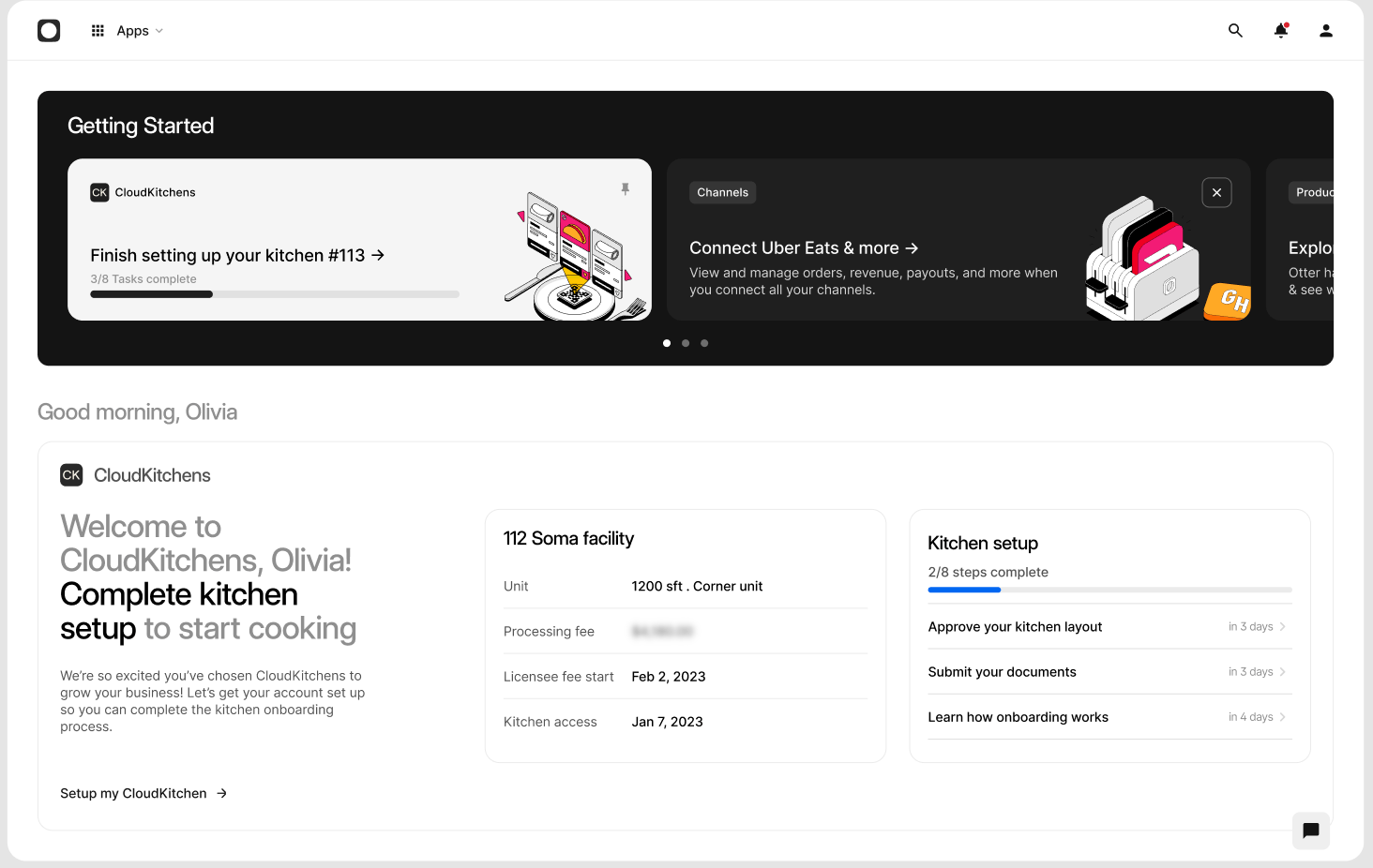
Task: Select the second carousel dot
Action: click(686, 343)
